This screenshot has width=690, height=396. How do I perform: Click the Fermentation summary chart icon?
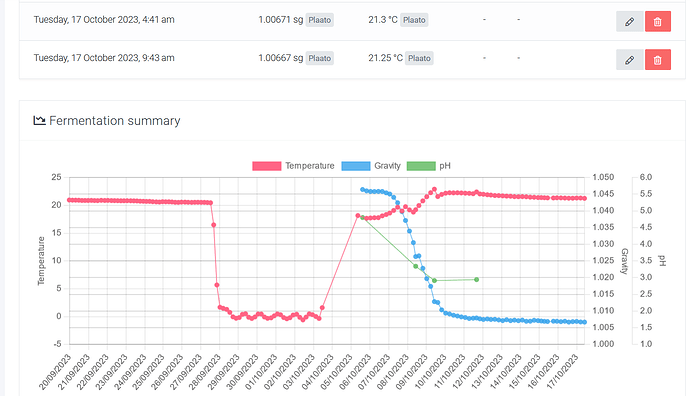point(40,120)
